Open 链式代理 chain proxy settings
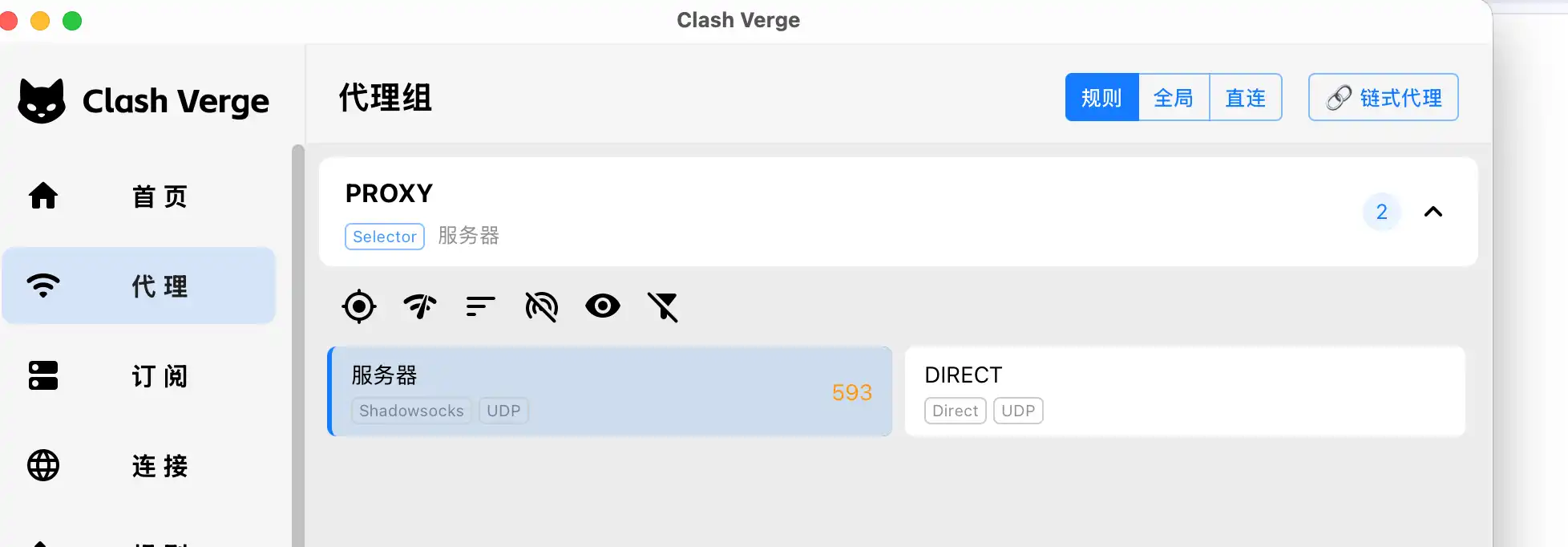The height and width of the screenshot is (547, 1568). point(1382,97)
